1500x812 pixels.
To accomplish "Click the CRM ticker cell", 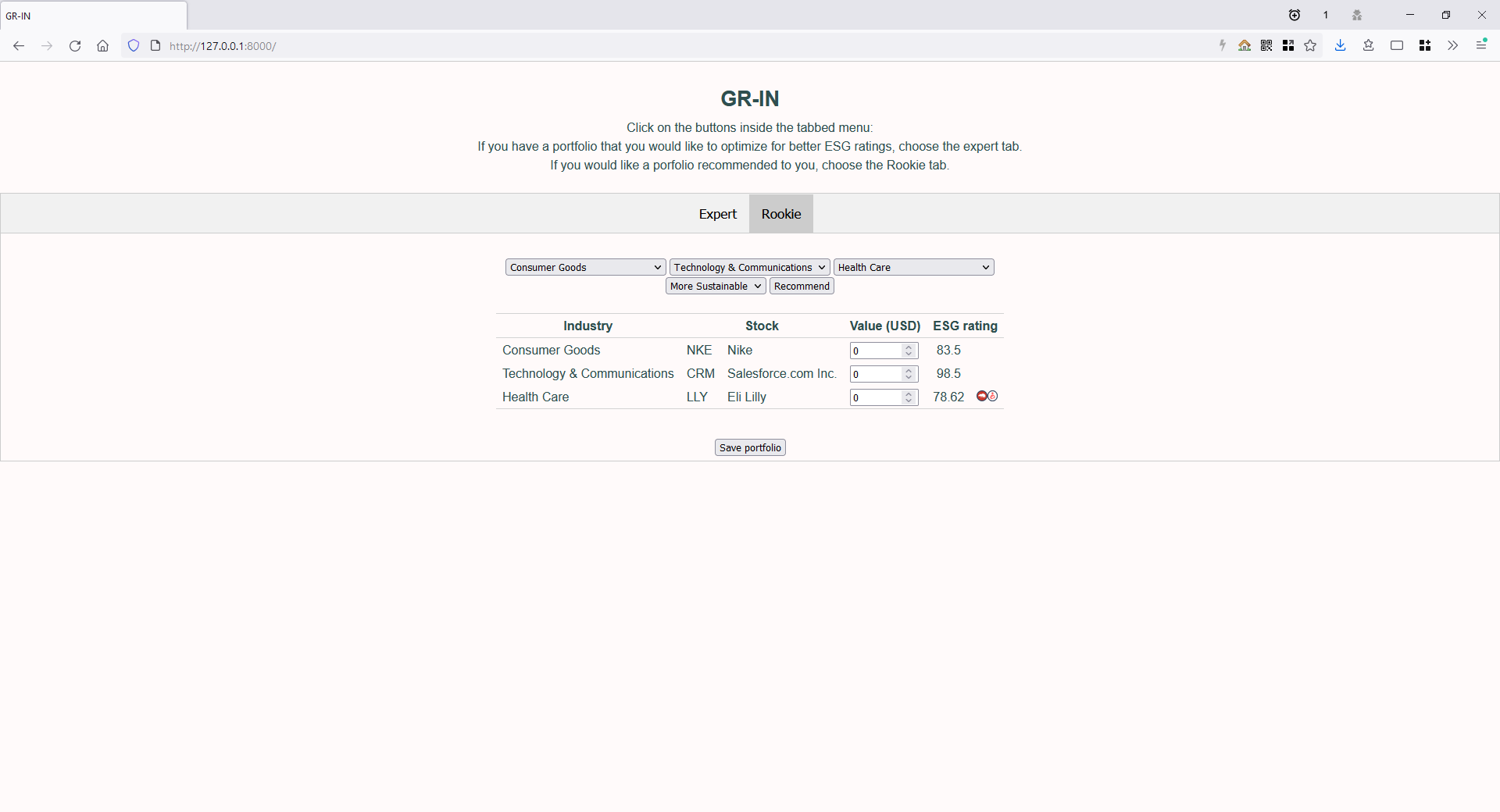I will pyautogui.click(x=701, y=373).
